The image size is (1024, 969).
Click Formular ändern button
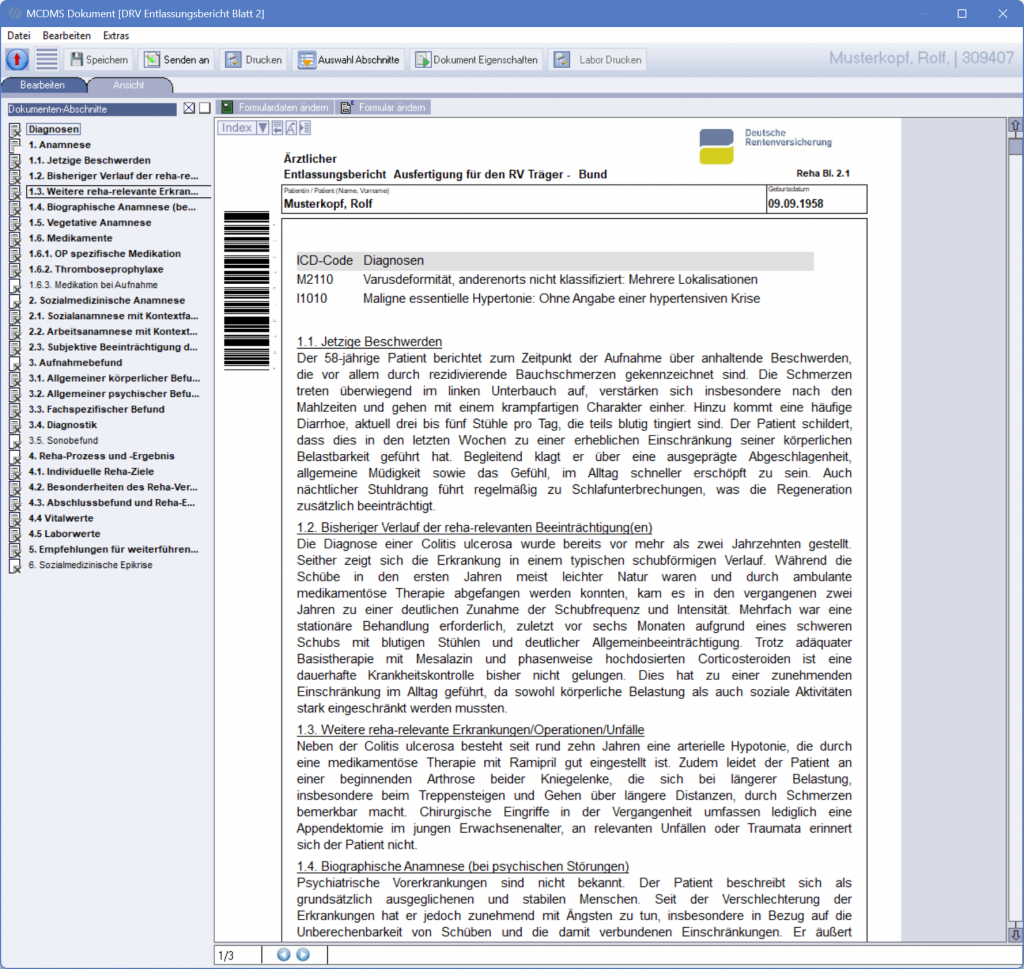384,107
